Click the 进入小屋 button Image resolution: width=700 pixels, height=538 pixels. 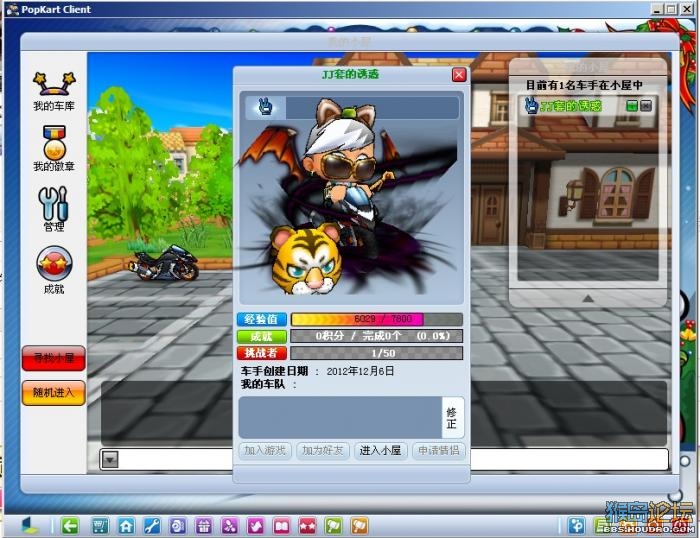380,450
